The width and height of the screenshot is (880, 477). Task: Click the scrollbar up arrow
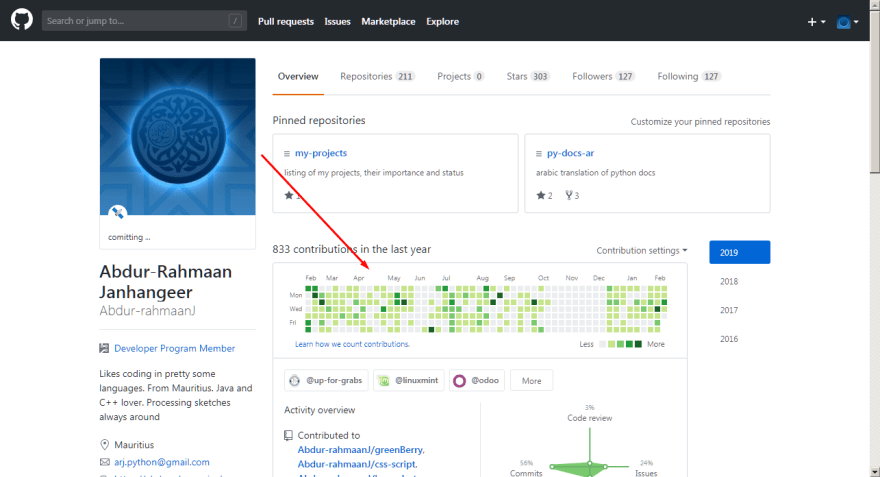pyautogui.click(x=874, y=5)
